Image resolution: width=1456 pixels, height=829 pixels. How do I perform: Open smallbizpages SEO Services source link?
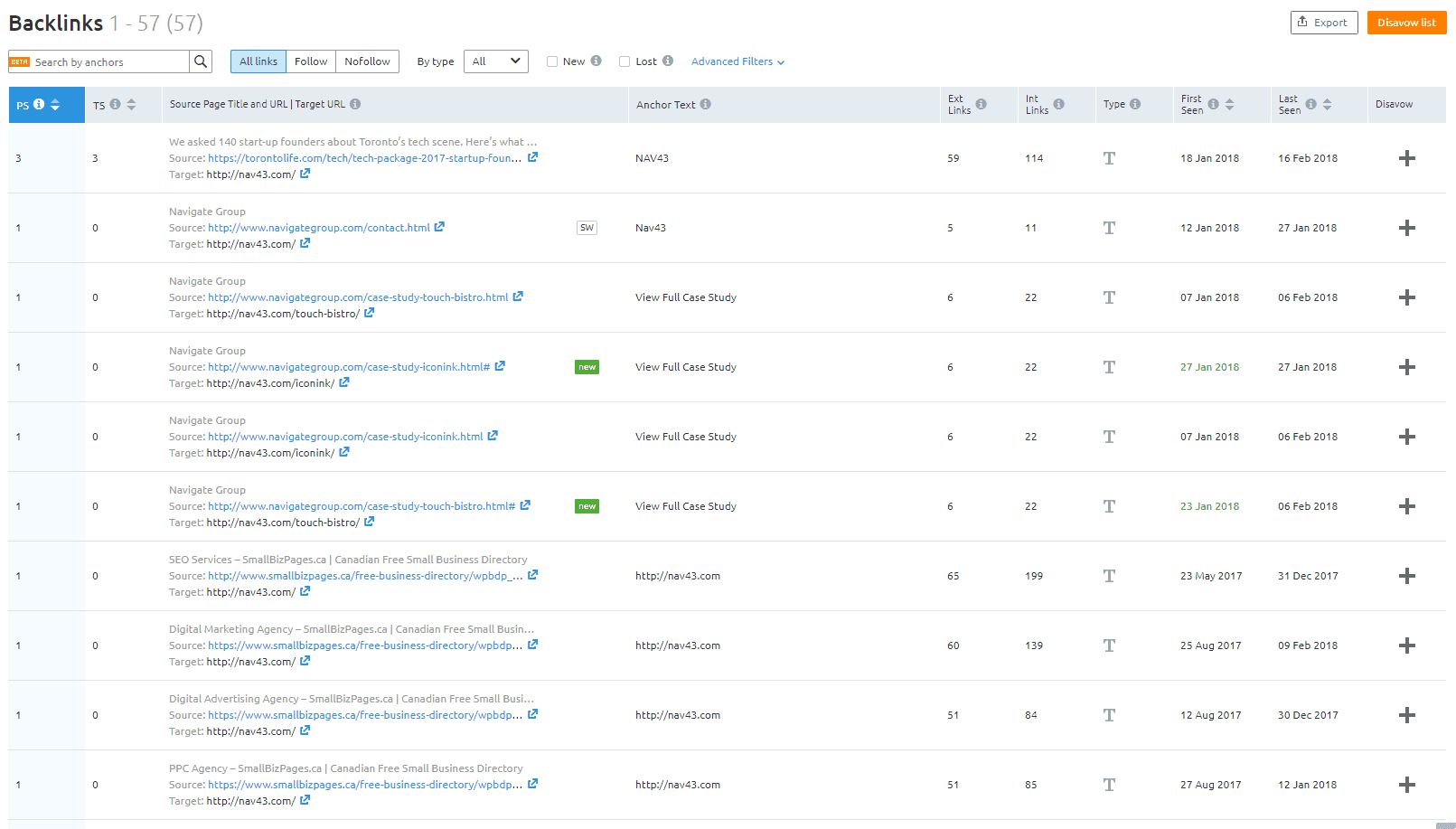365,576
